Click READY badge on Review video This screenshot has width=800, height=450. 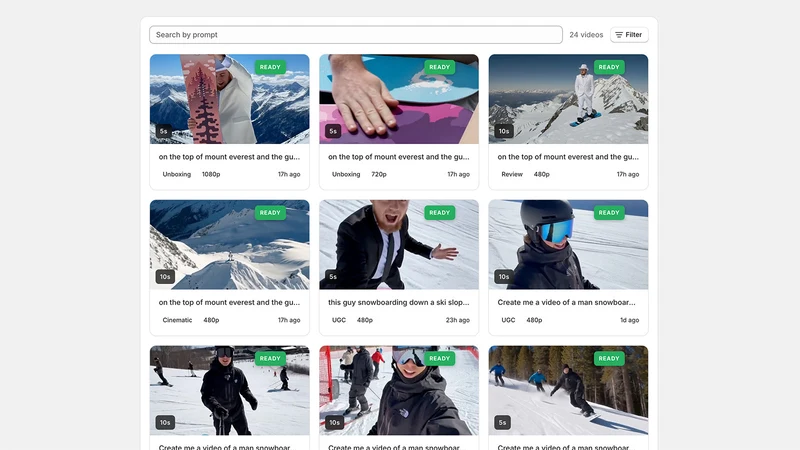point(609,67)
